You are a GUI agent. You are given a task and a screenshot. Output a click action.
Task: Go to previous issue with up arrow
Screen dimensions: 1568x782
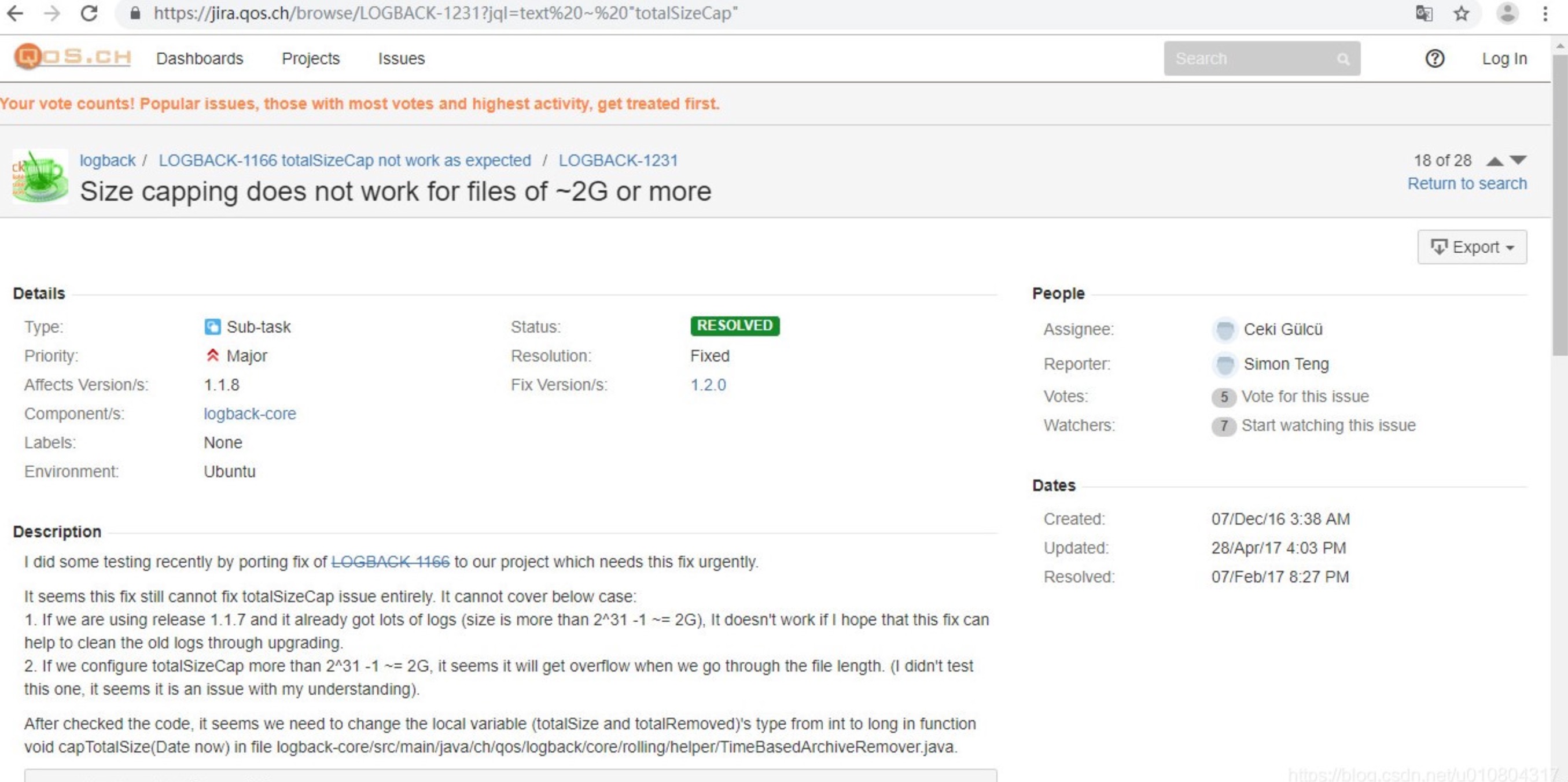pos(1495,161)
